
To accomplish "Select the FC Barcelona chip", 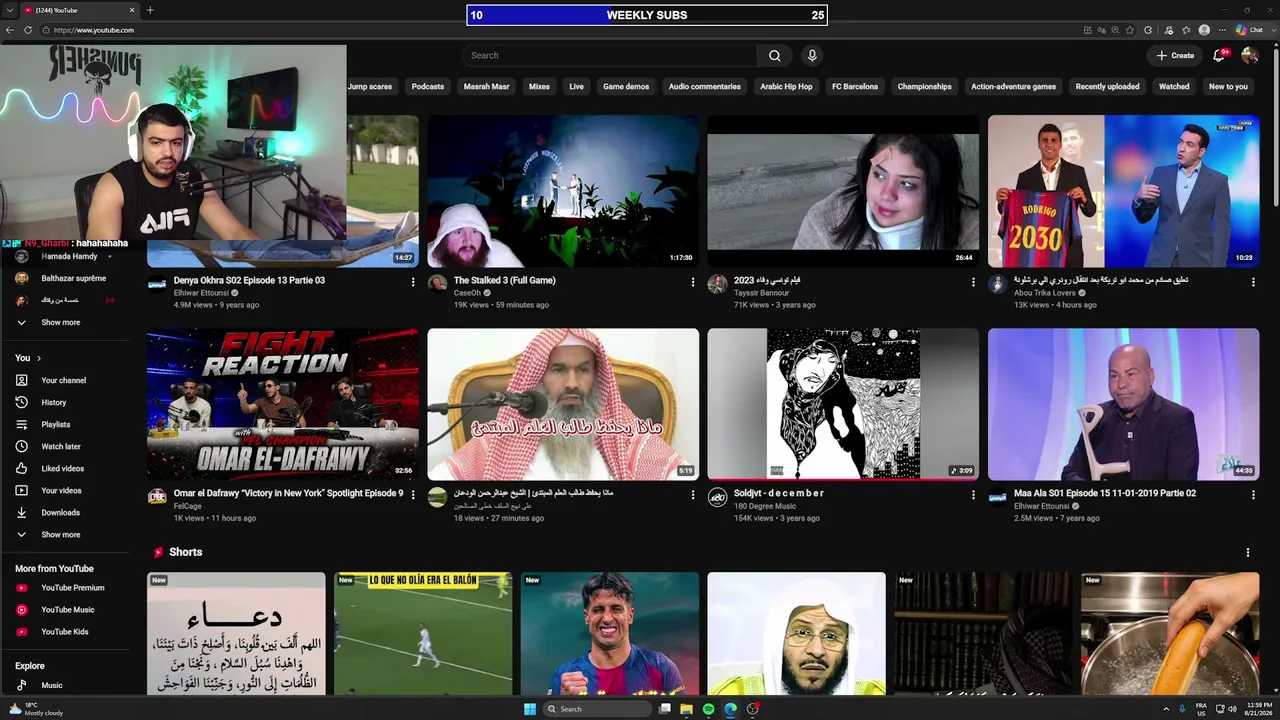I will click(x=855, y=87).
